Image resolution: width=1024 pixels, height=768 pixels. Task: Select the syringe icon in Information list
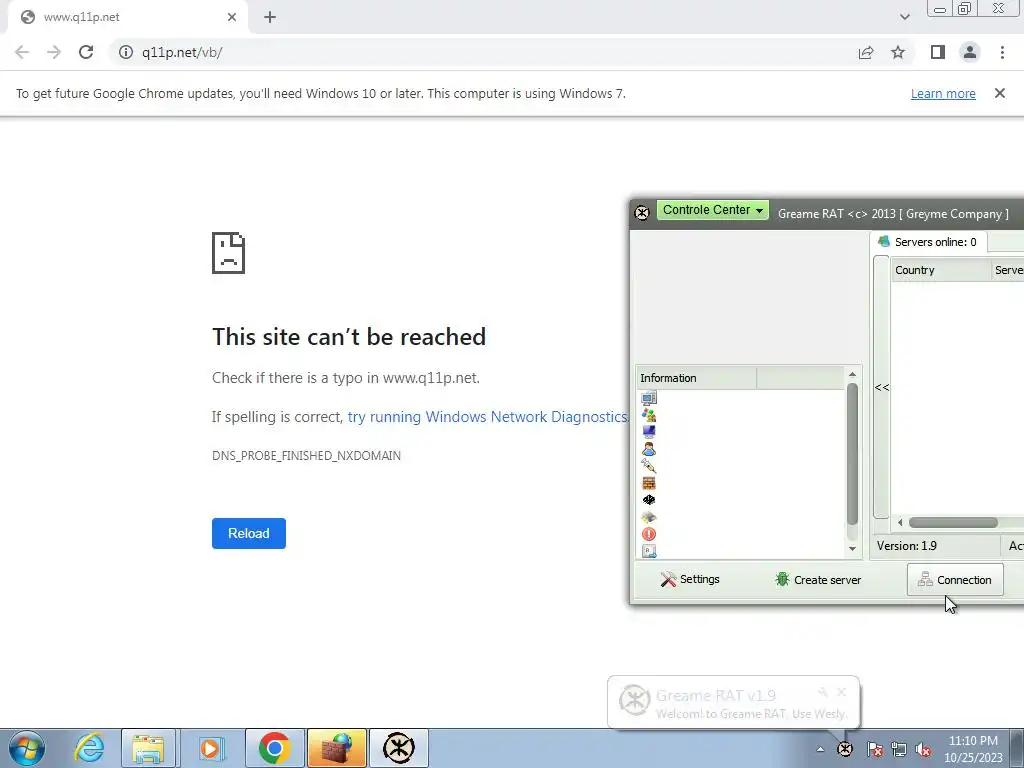[648, 466]
